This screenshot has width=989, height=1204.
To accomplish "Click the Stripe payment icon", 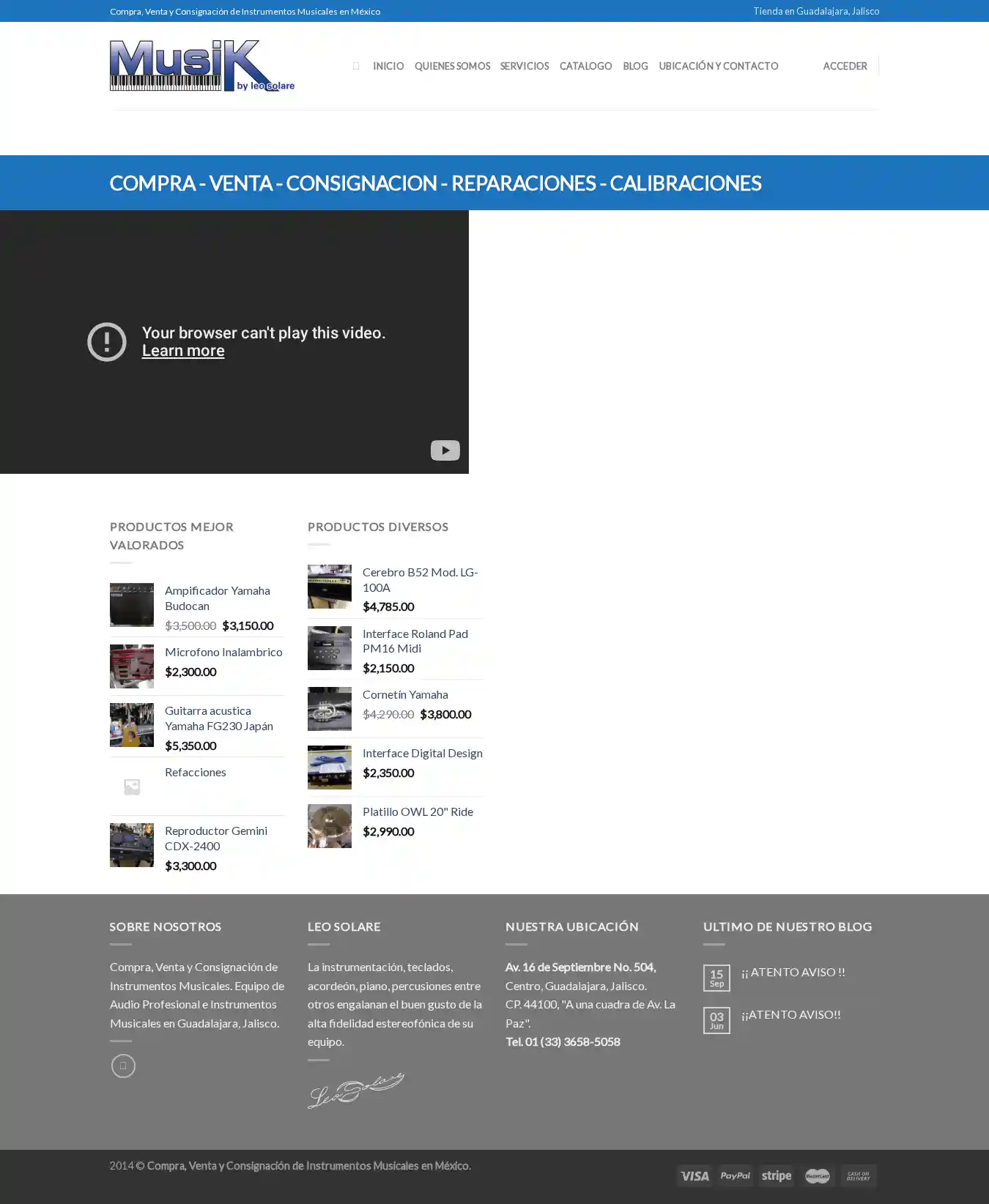I will click(x=776, y=1175).
